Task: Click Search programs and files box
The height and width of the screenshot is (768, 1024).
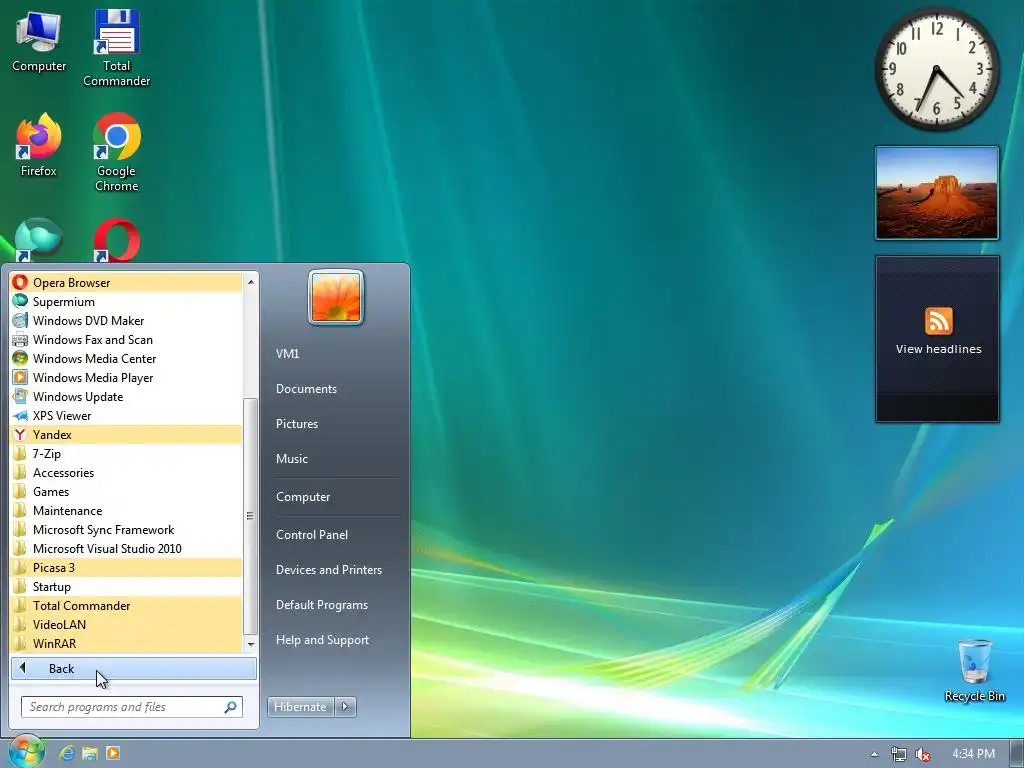Action: 132,707
